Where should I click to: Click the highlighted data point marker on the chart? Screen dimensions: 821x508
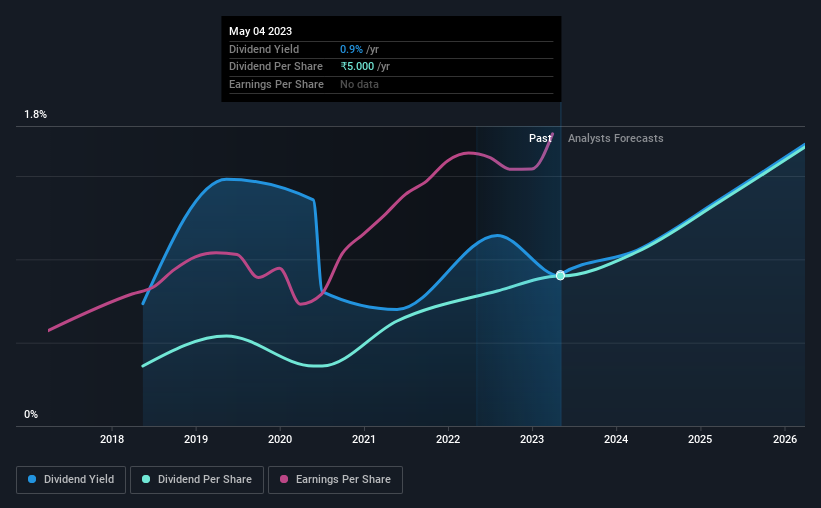560,275
